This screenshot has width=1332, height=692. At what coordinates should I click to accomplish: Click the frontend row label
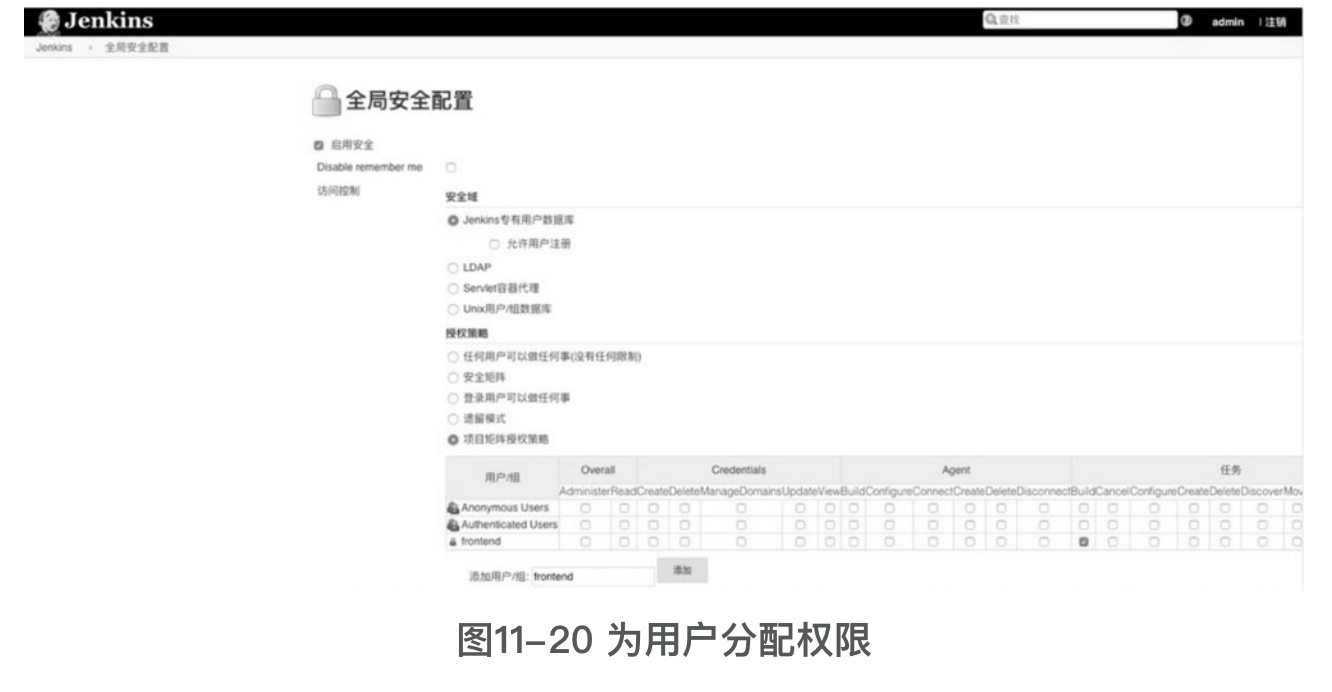pyautogui.click(x=481, y=541)
